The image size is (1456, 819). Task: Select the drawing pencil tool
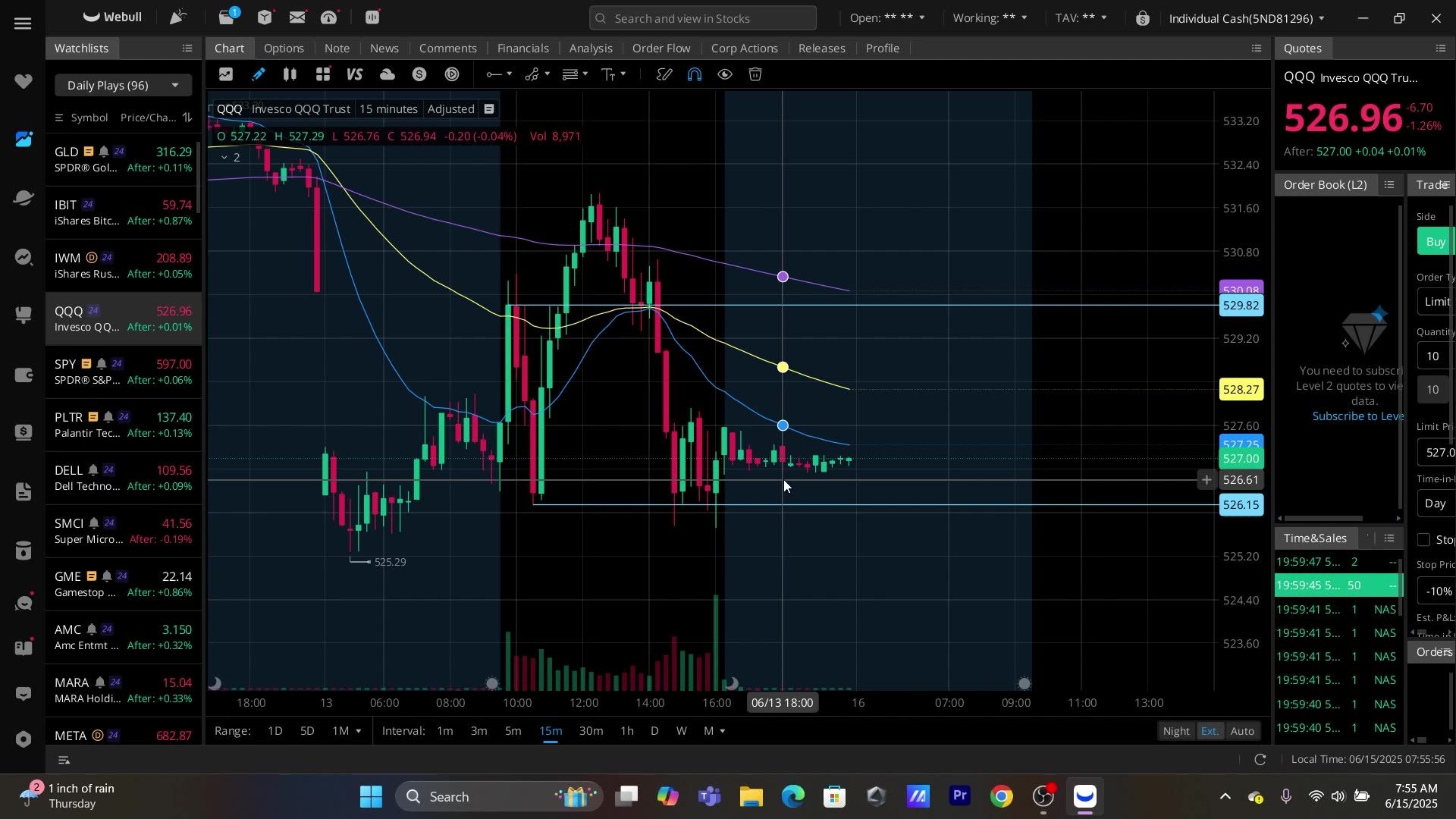(x=259, y=74)
